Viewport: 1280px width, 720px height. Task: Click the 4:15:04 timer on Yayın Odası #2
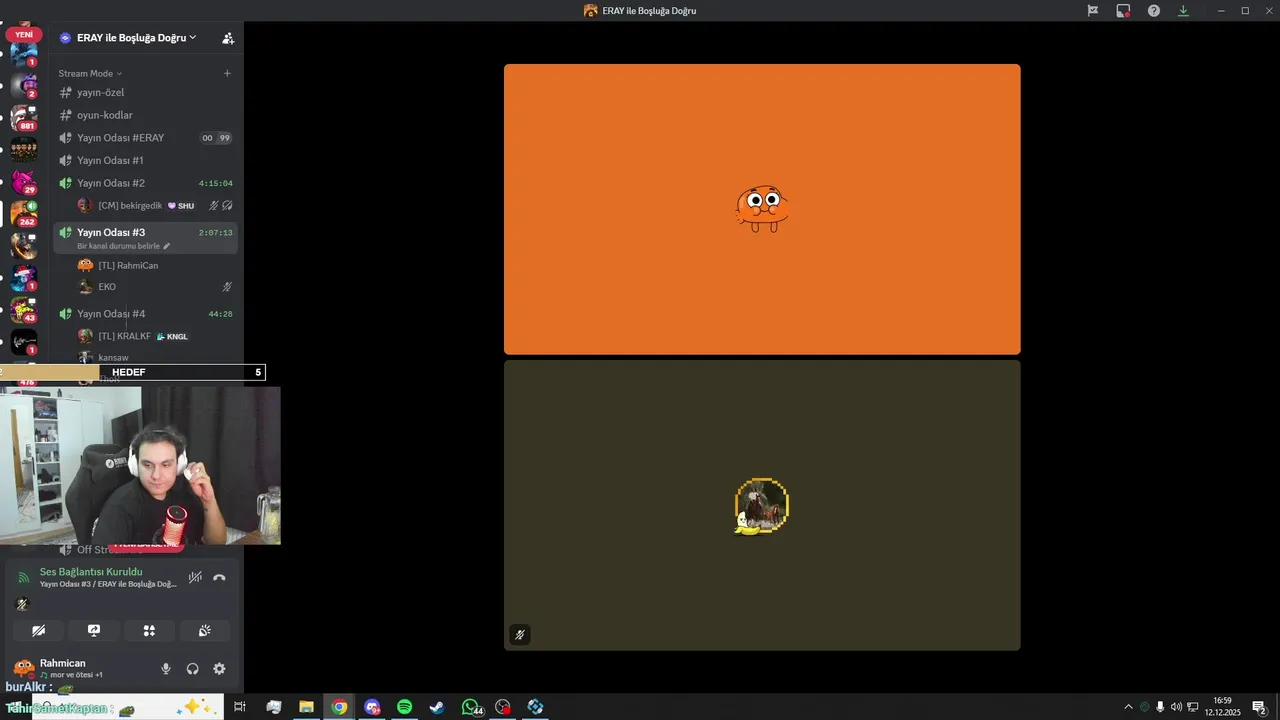point(216,184)
